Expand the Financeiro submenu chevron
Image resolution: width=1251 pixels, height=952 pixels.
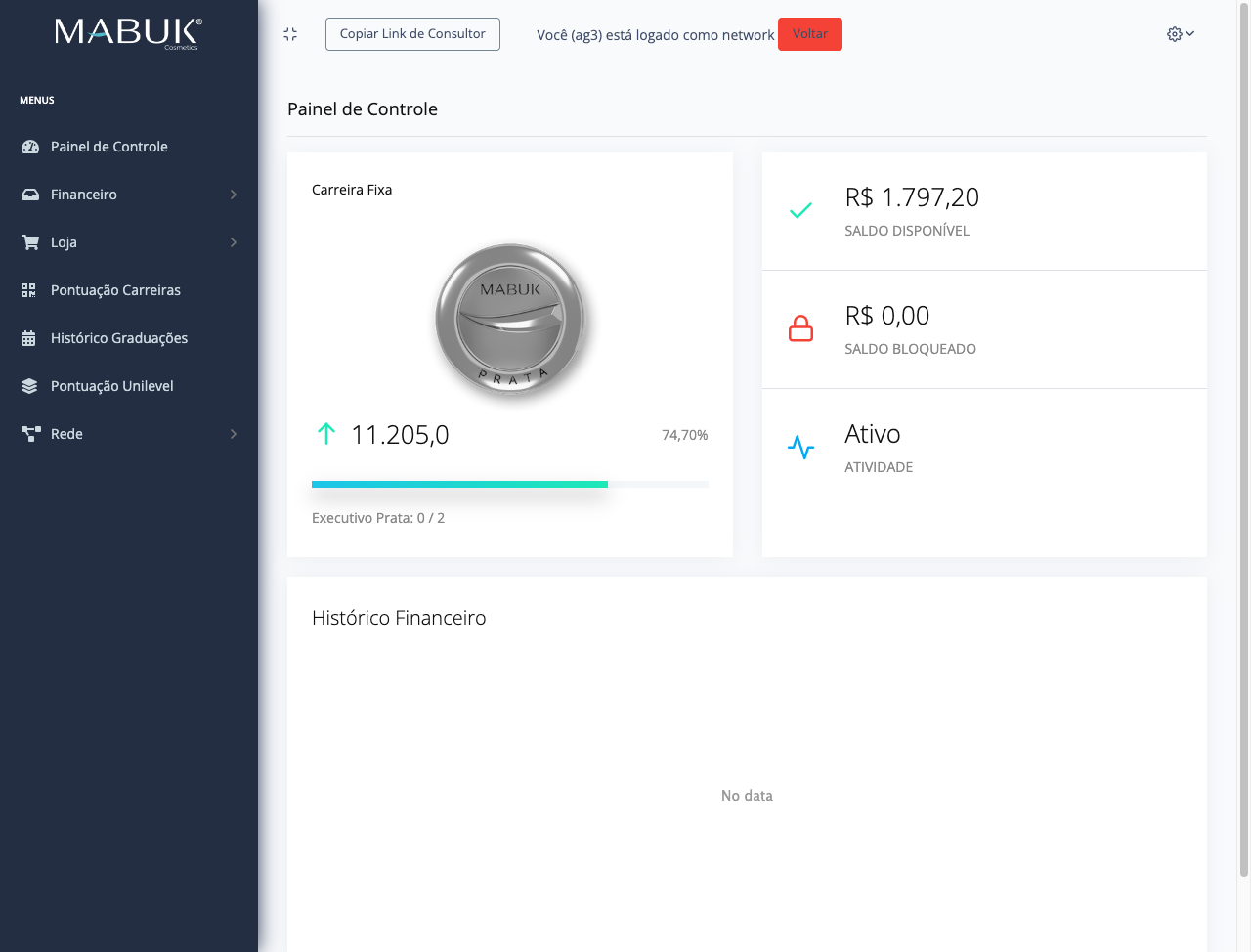pyautogui.click(x=234, y=195)
